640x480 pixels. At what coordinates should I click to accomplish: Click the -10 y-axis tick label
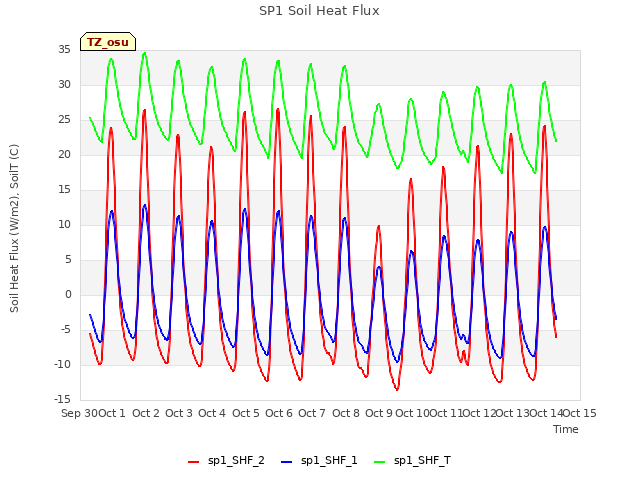tap(62, 364)
